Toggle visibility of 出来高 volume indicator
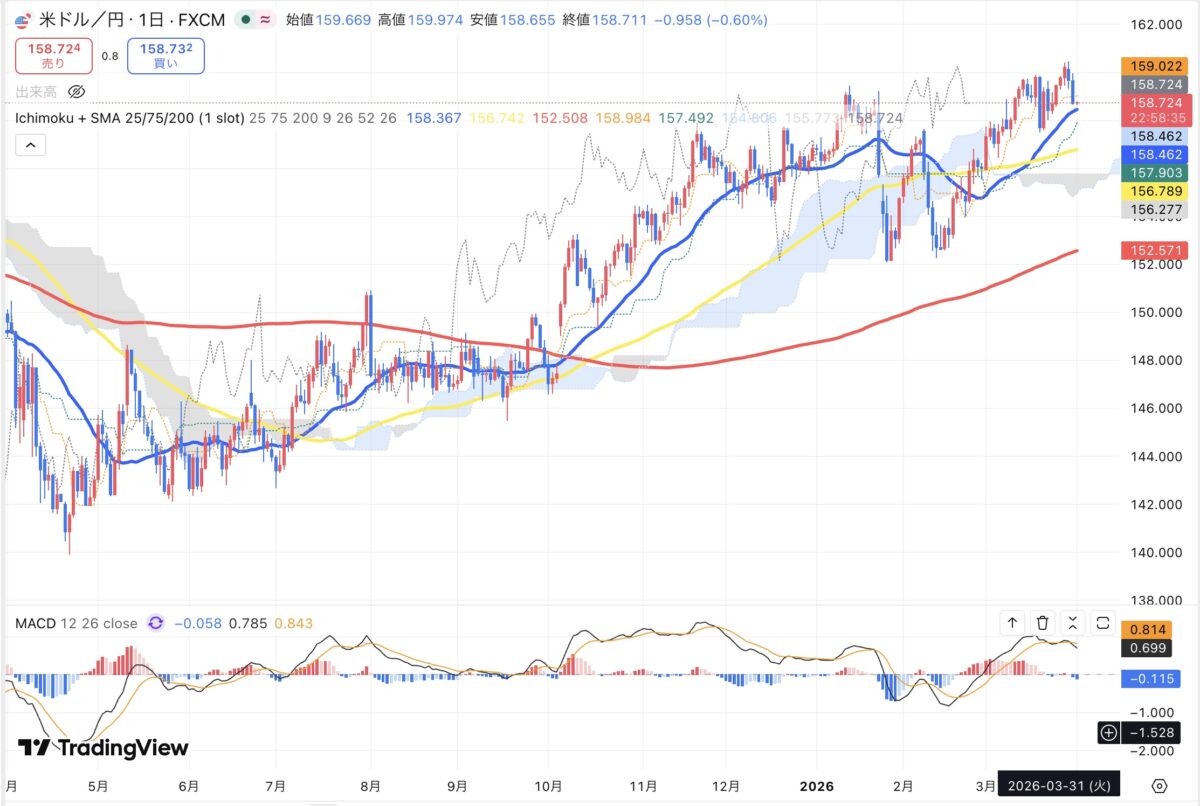 tap(77, 92)
